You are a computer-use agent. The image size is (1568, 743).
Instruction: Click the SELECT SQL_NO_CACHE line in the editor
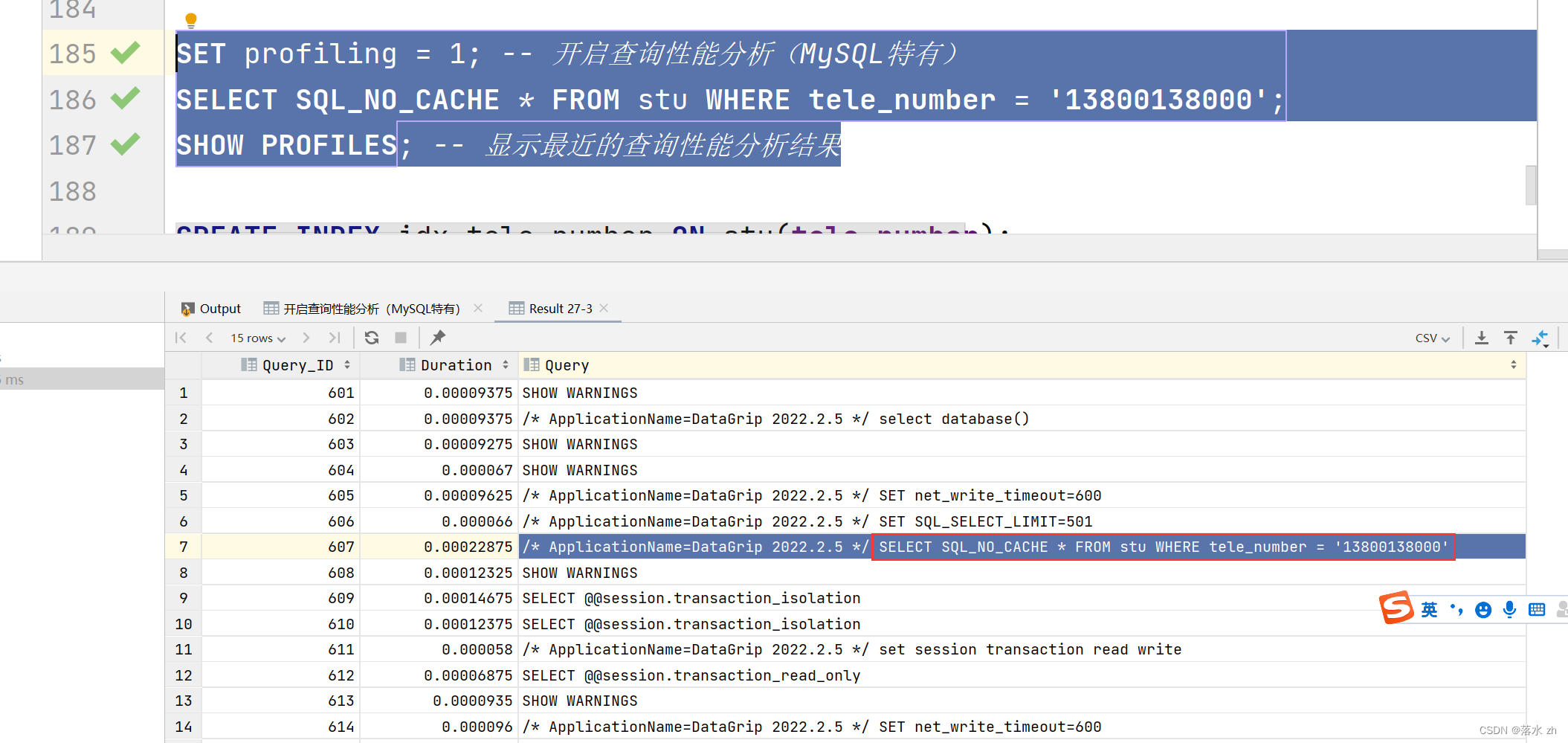click(x=730, y=100)
